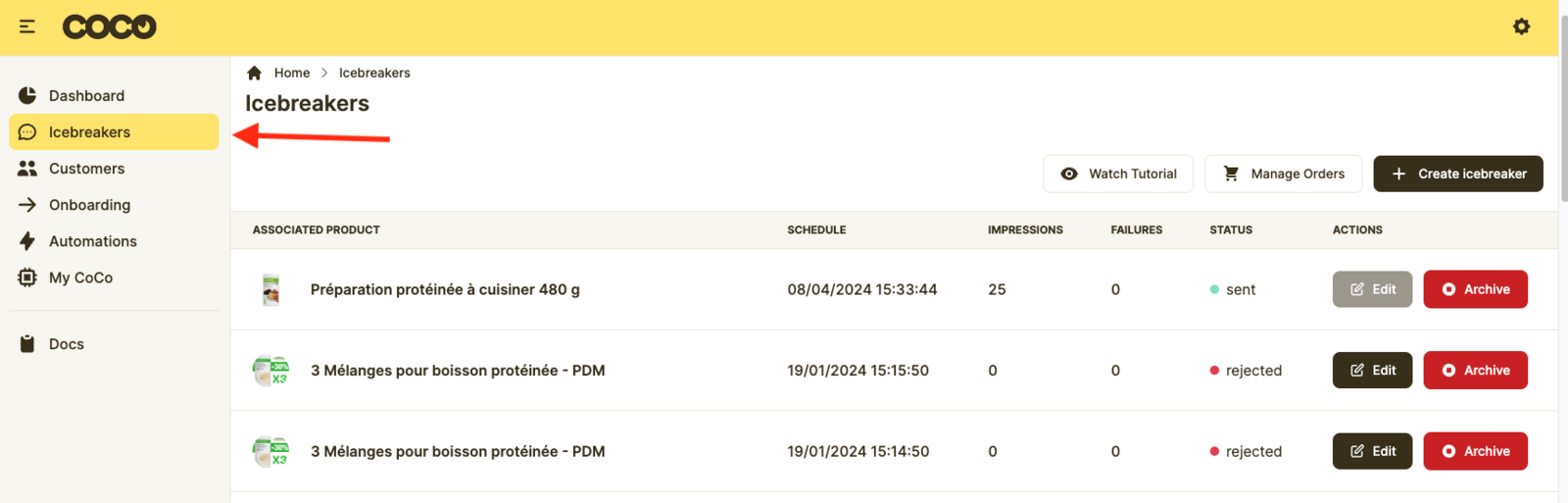The width and height of the screenshot is (1568, 503).
Task: Click the hamburger menu icon
Action: (27, 26)
